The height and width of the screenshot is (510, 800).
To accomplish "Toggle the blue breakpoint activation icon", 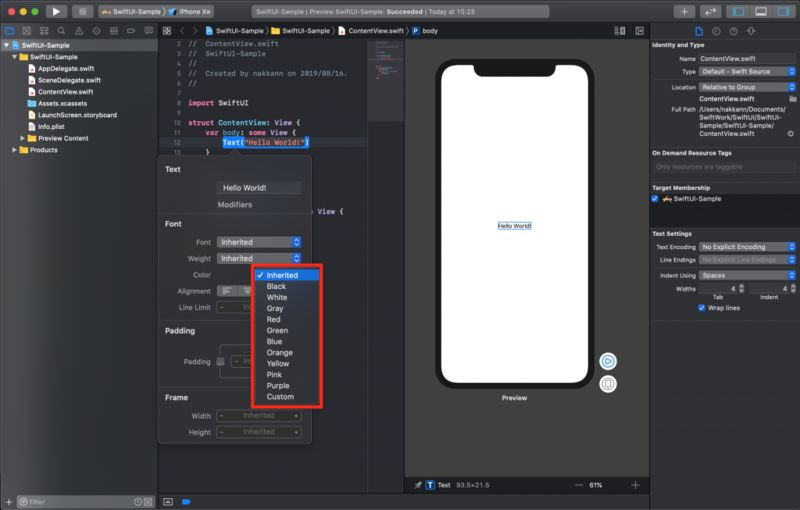I will coord(186,502).
